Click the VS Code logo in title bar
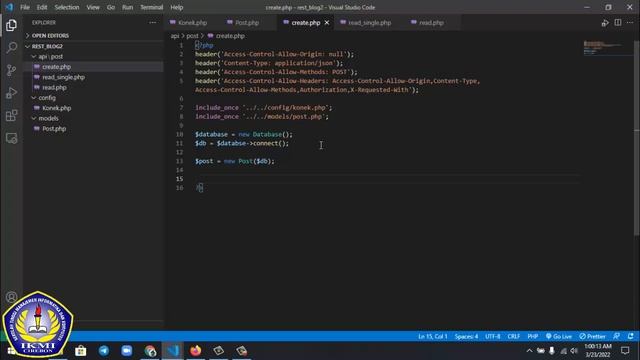 click(9, 7)
